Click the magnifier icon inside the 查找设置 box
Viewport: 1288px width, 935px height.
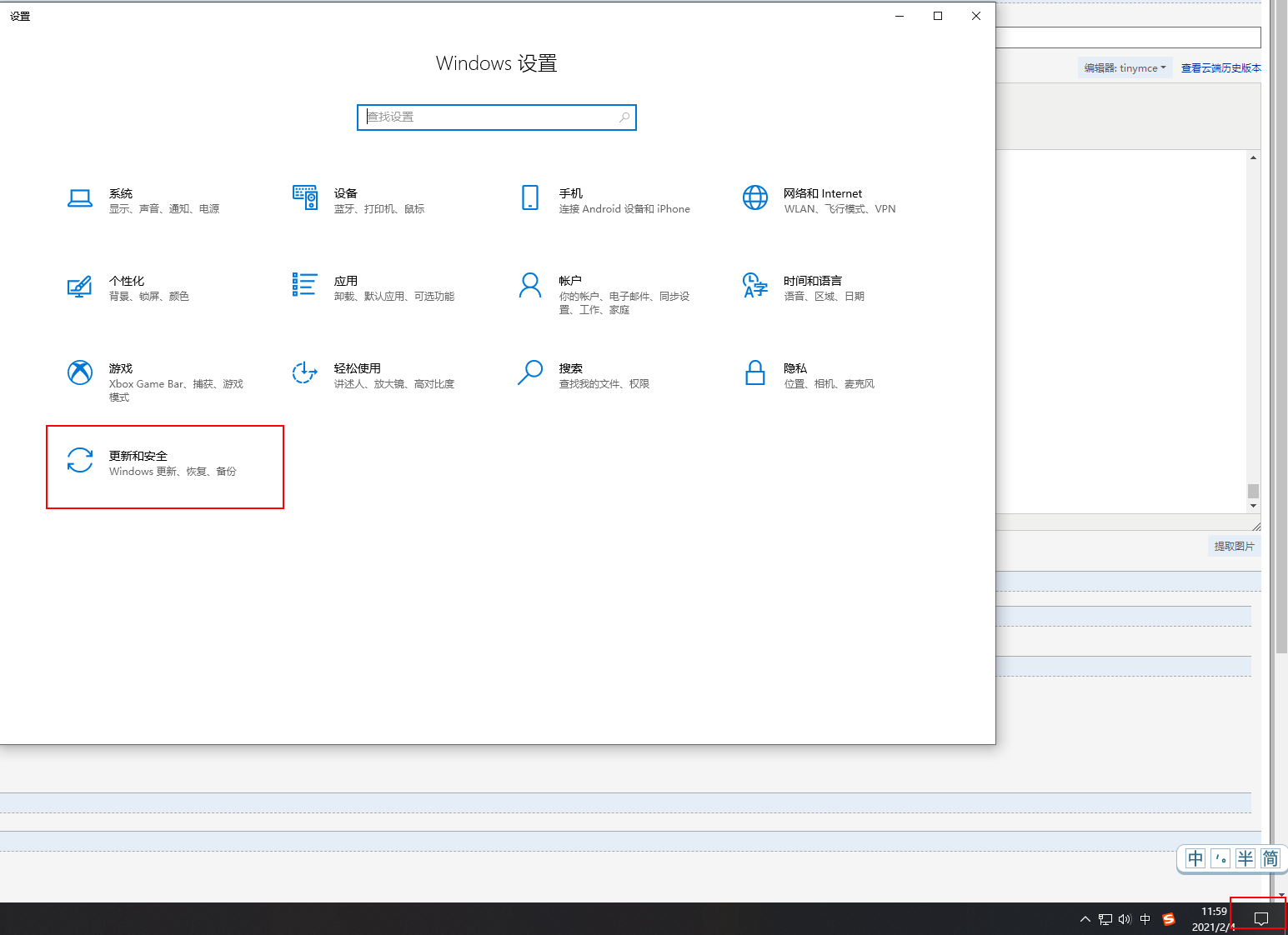(x=624, y=117)
